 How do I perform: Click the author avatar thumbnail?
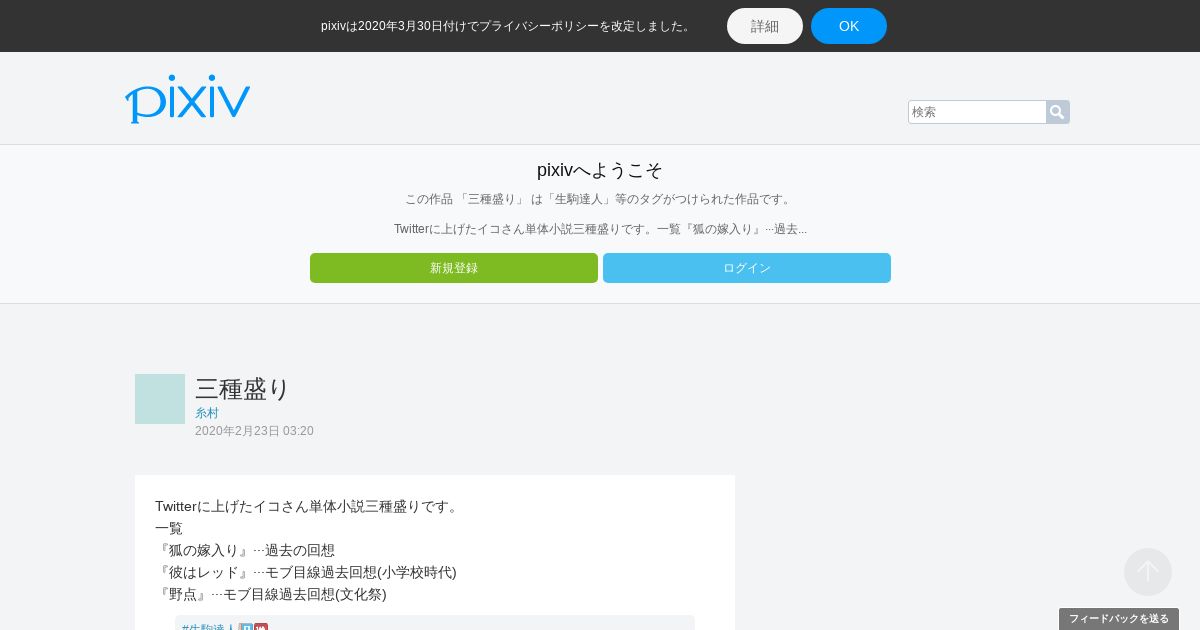click(160, 399)
